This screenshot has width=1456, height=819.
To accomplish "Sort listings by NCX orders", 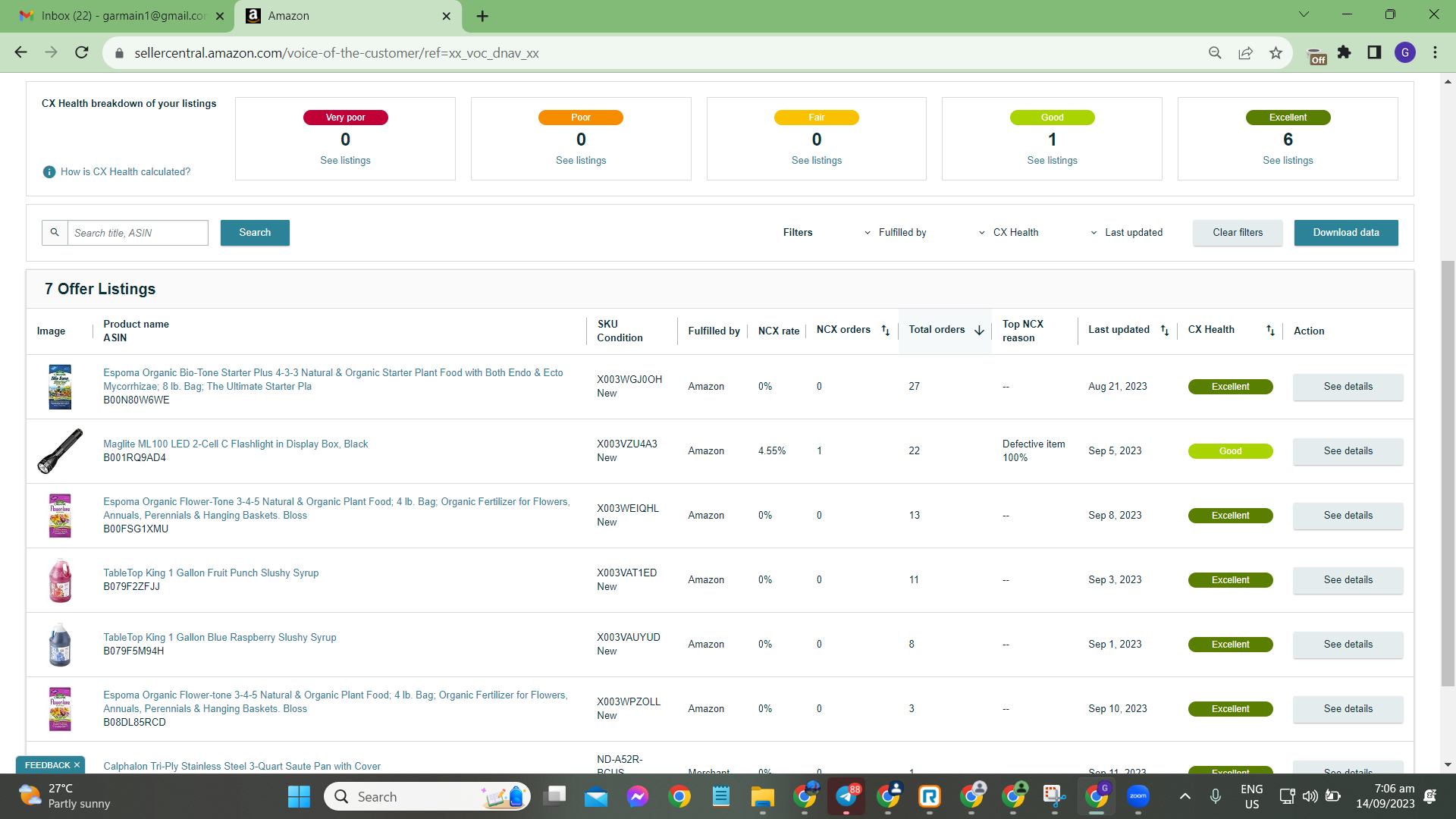I will [x=885, y=331].
